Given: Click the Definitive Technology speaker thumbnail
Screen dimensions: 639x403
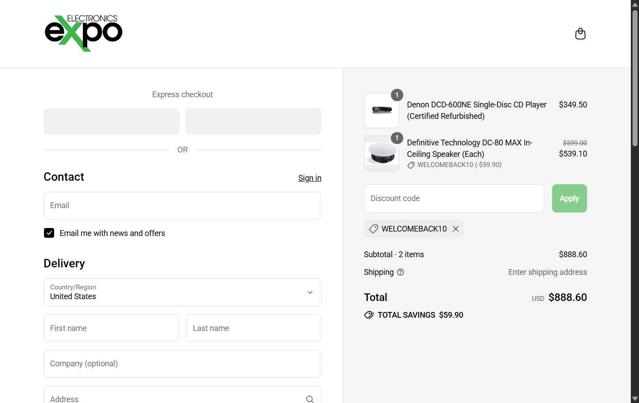Looking at the screenshot, I should [x=381, y=153].
